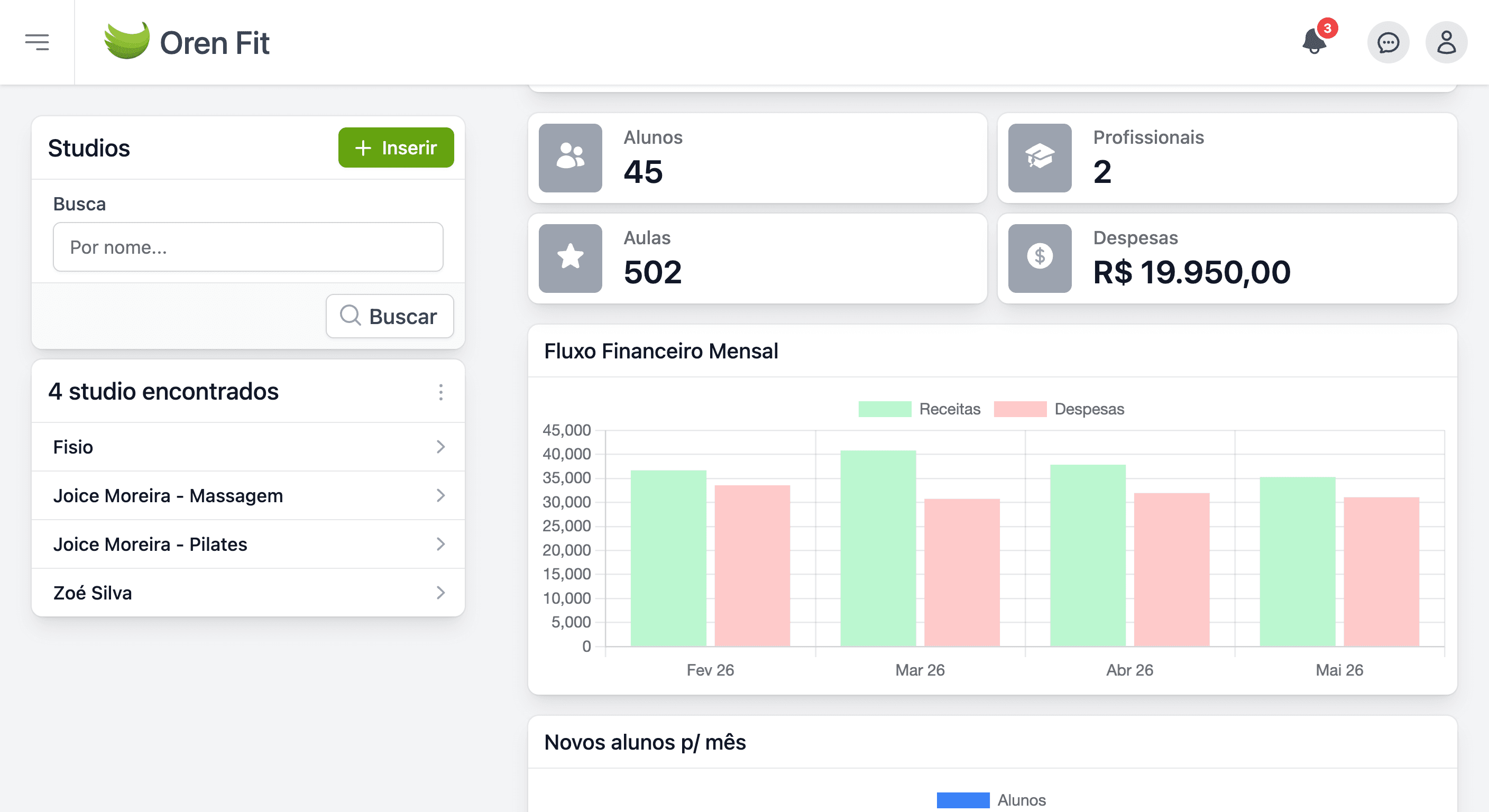Click the R$ 19.950,00 expenses value
Screen dimensions: 1489x812
point(1191,272)
